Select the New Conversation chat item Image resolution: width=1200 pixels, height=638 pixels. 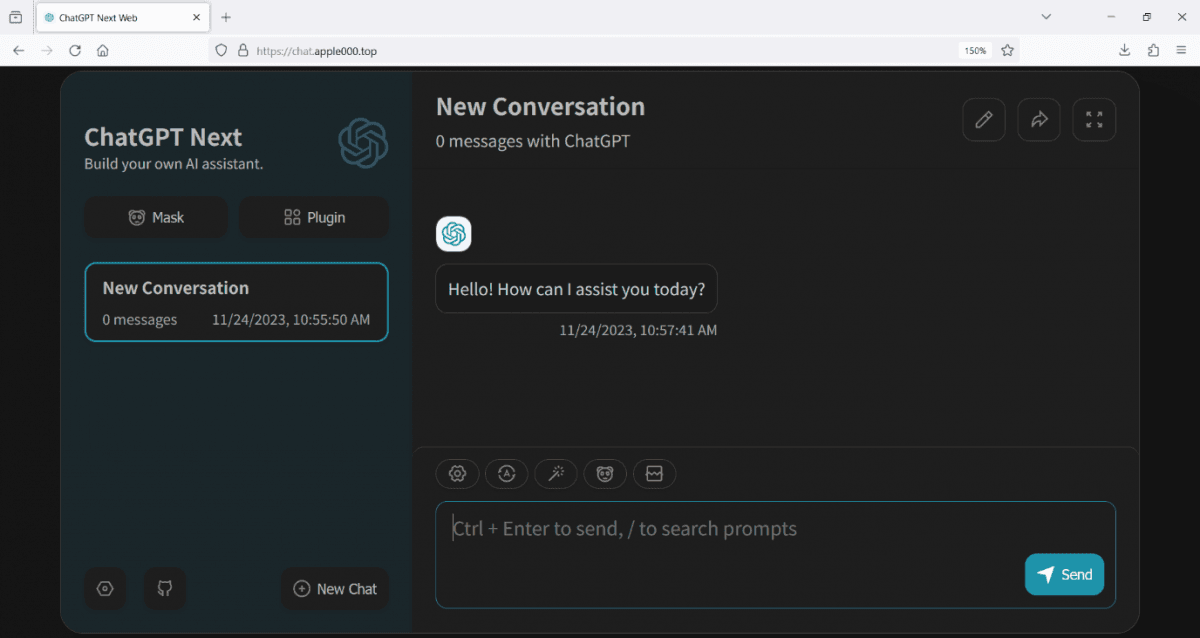pyautogui.click(x=236, y=302)
